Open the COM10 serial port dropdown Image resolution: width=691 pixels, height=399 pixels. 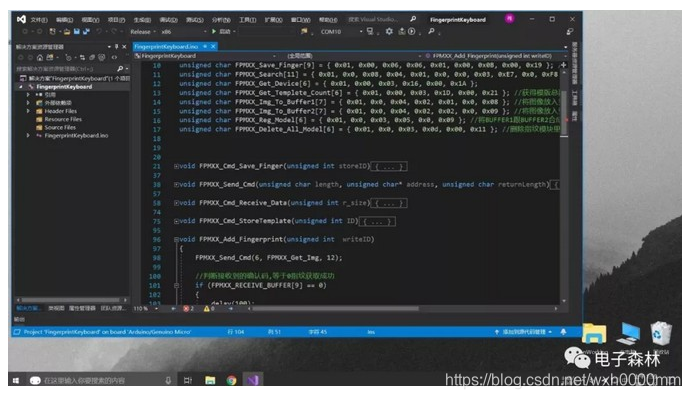point(341,32)
